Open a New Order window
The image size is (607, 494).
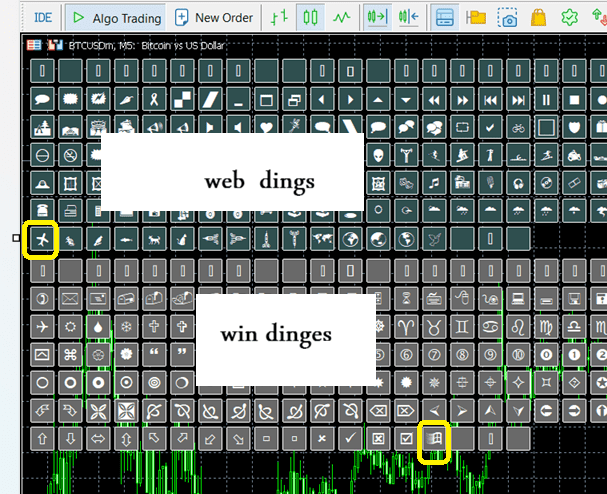214,17
